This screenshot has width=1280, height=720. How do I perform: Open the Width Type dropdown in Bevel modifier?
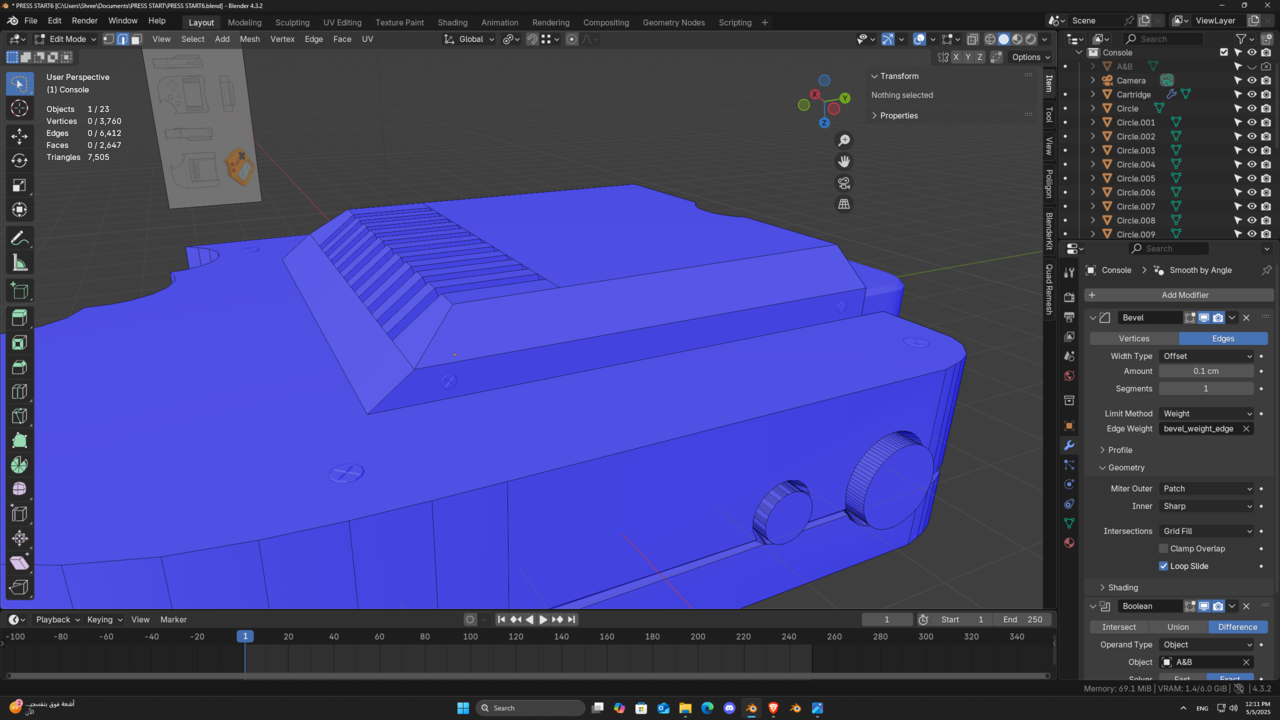tap(1206, 356)
